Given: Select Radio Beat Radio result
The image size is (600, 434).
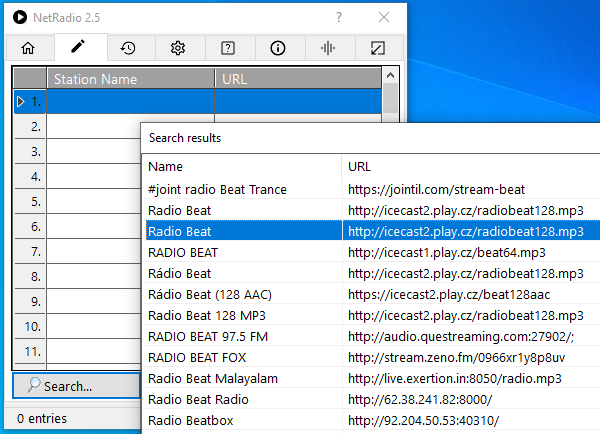Looking at the screenshot, I should tap(198, 400).
